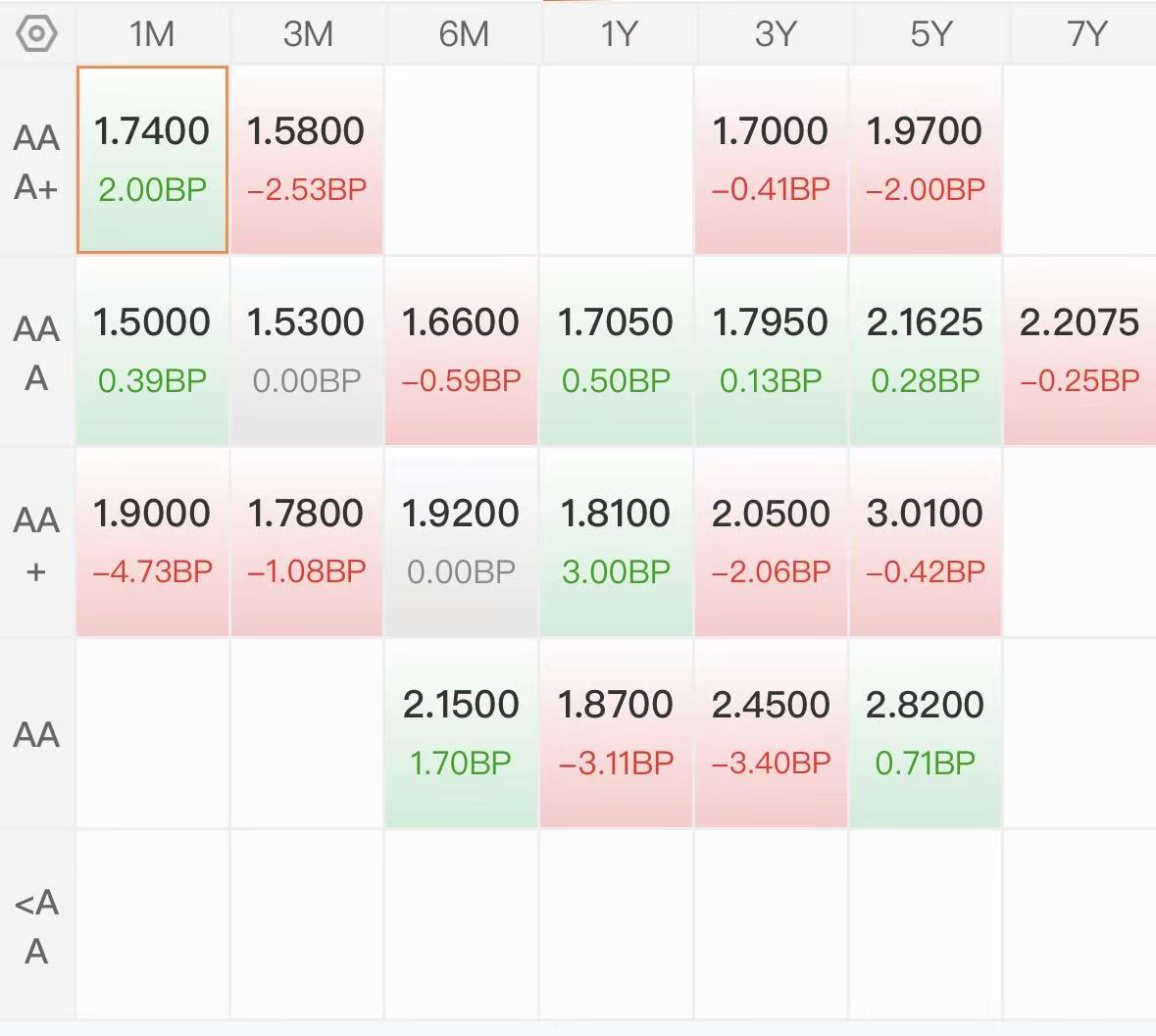This screenshot has width=1156, height=1036.
Task: Click the <AA row label
Action: [x=36, y=926]
